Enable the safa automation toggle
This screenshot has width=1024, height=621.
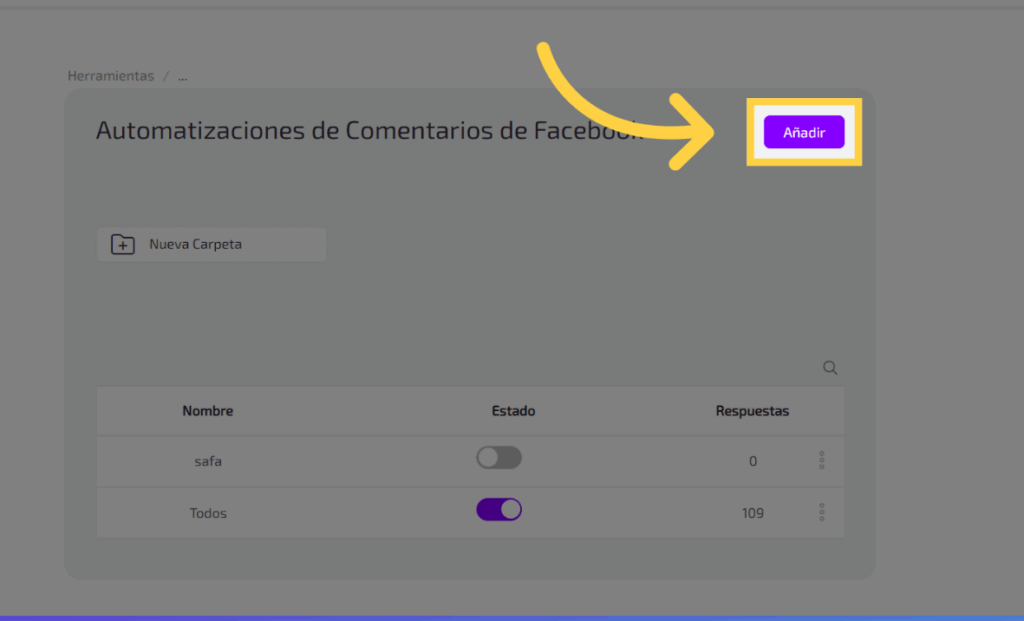(498, 458)
